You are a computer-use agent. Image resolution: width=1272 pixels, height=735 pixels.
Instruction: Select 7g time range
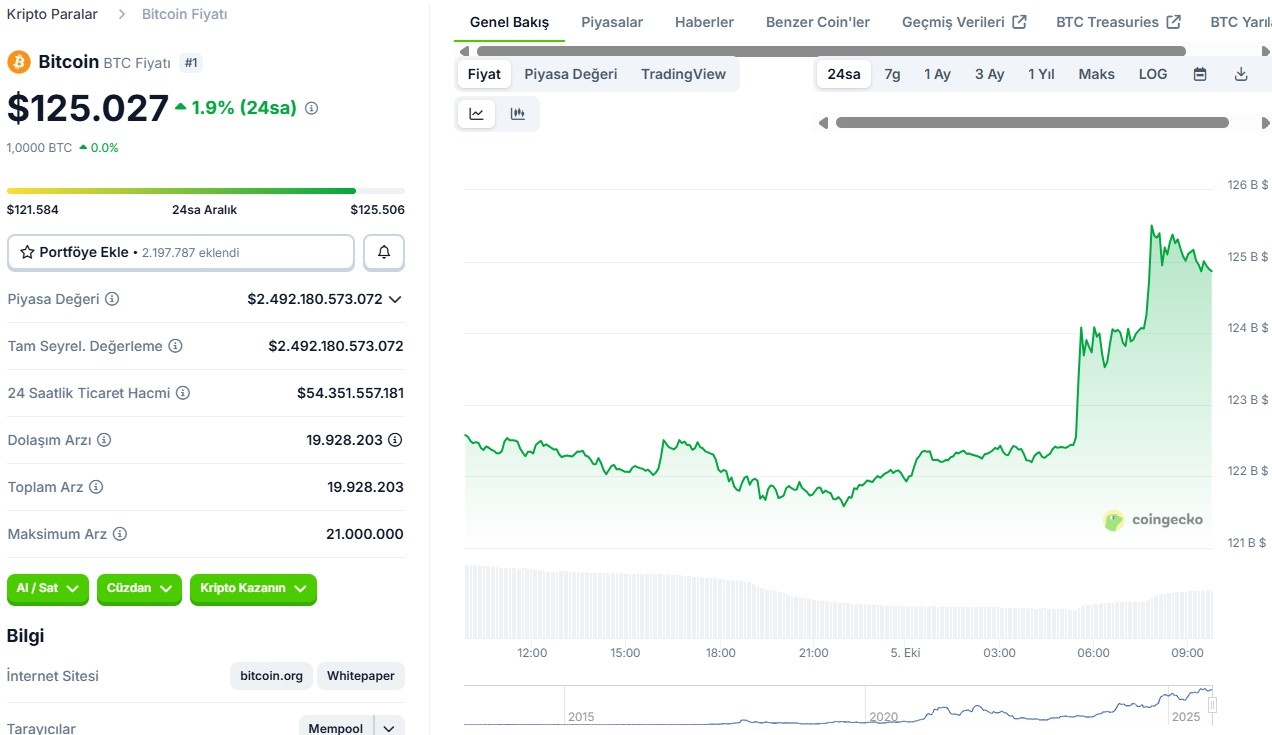pyautogui.click(x=892, y=74)
